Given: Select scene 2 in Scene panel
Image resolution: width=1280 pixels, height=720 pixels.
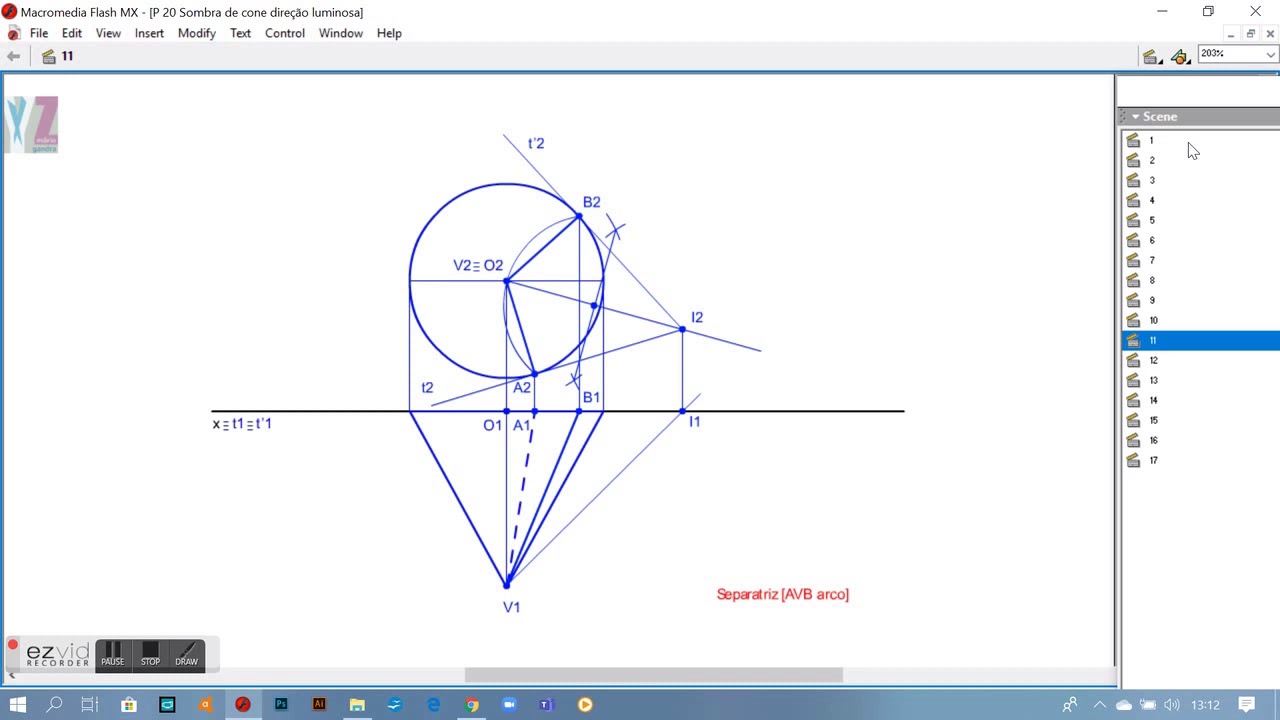Looking at the screenshot, I should tap(1200, 161).
